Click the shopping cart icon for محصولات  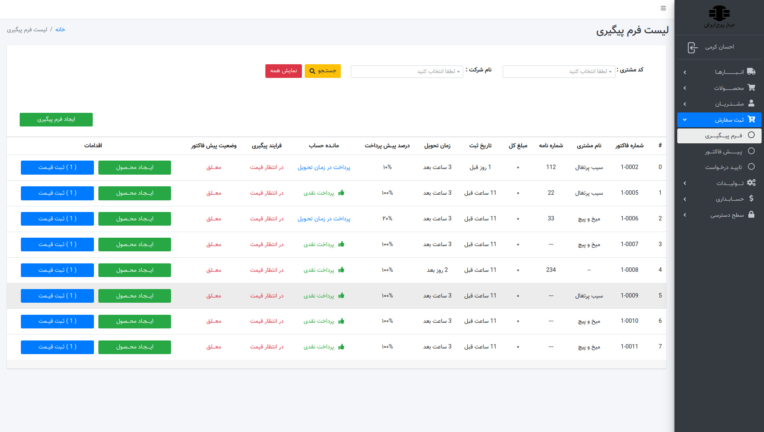[x=751, y=88]
